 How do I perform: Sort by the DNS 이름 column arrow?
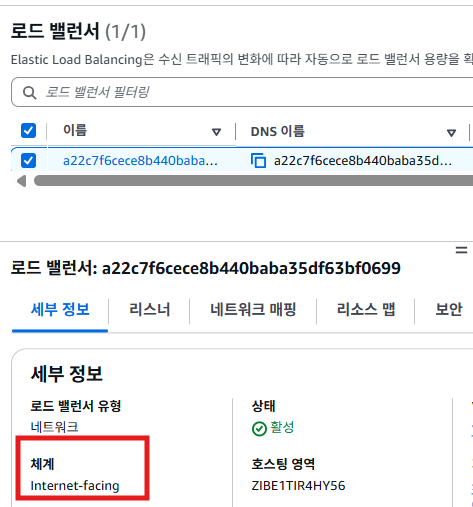point(451,133)
